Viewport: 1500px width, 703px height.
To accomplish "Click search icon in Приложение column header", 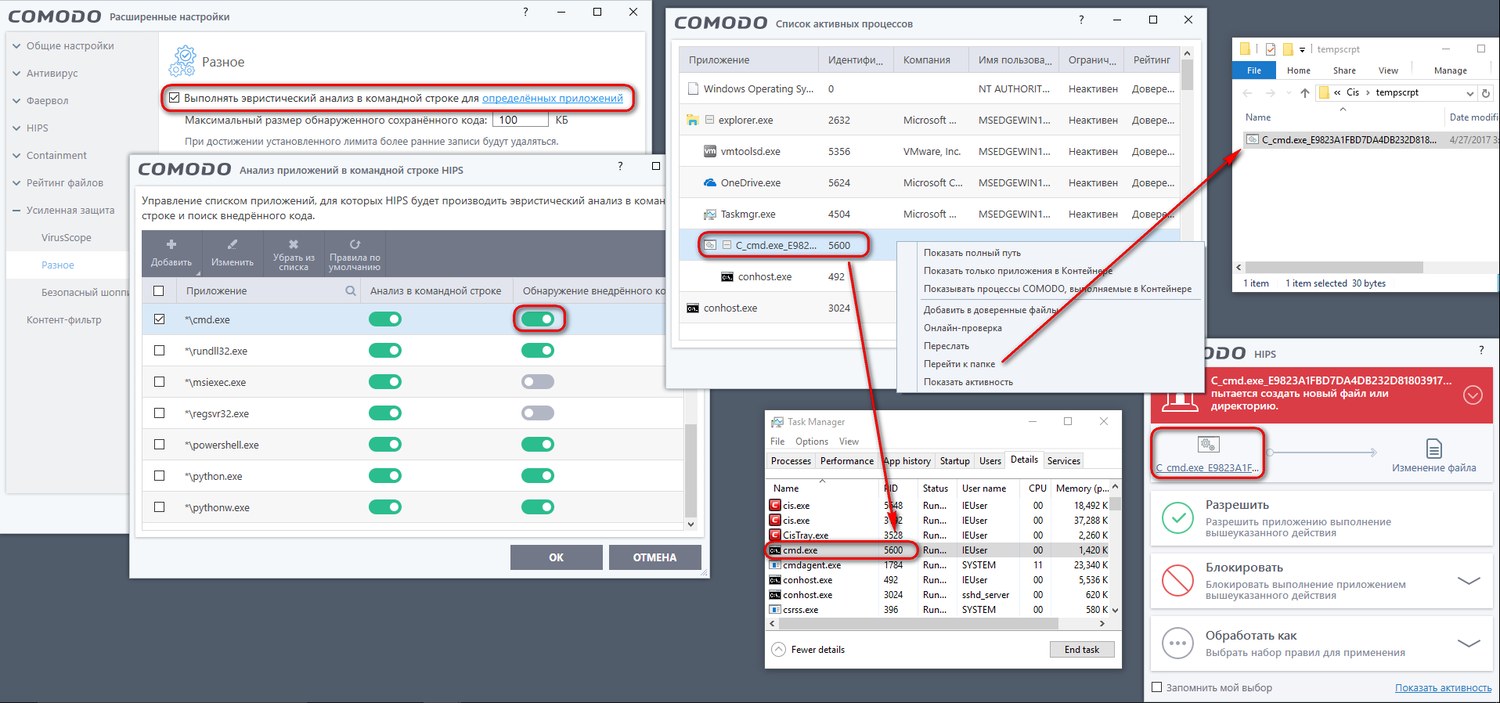I will click(x=350, y=291).
